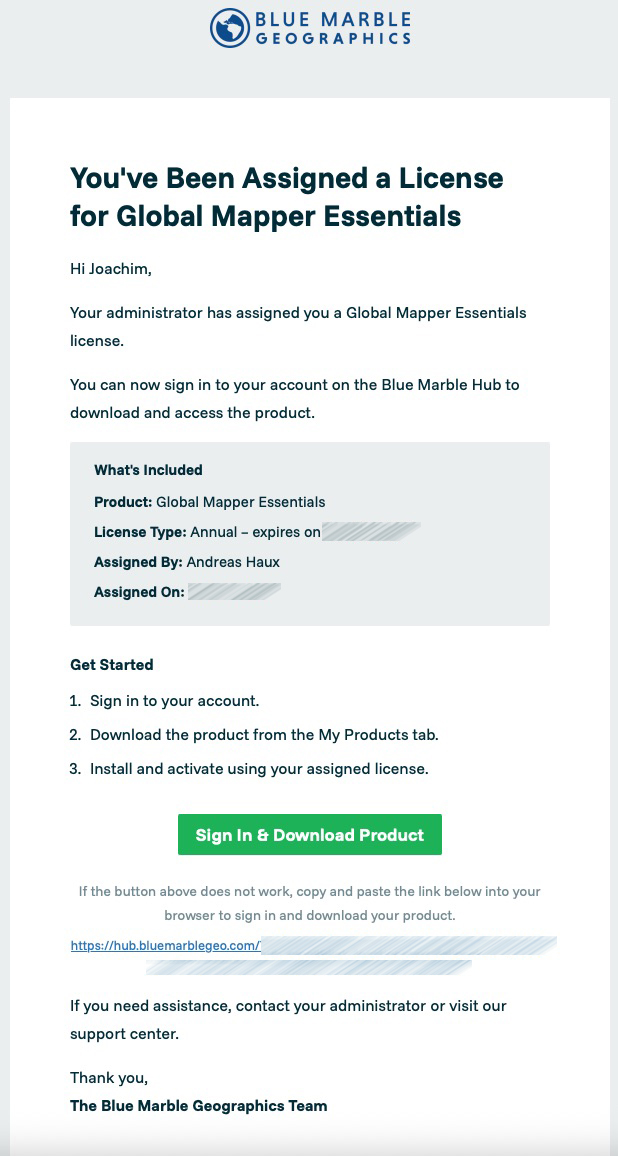The image size is (618, 1156).
Task: Click the blurred second line of the URL
Action: coord(308,967)
